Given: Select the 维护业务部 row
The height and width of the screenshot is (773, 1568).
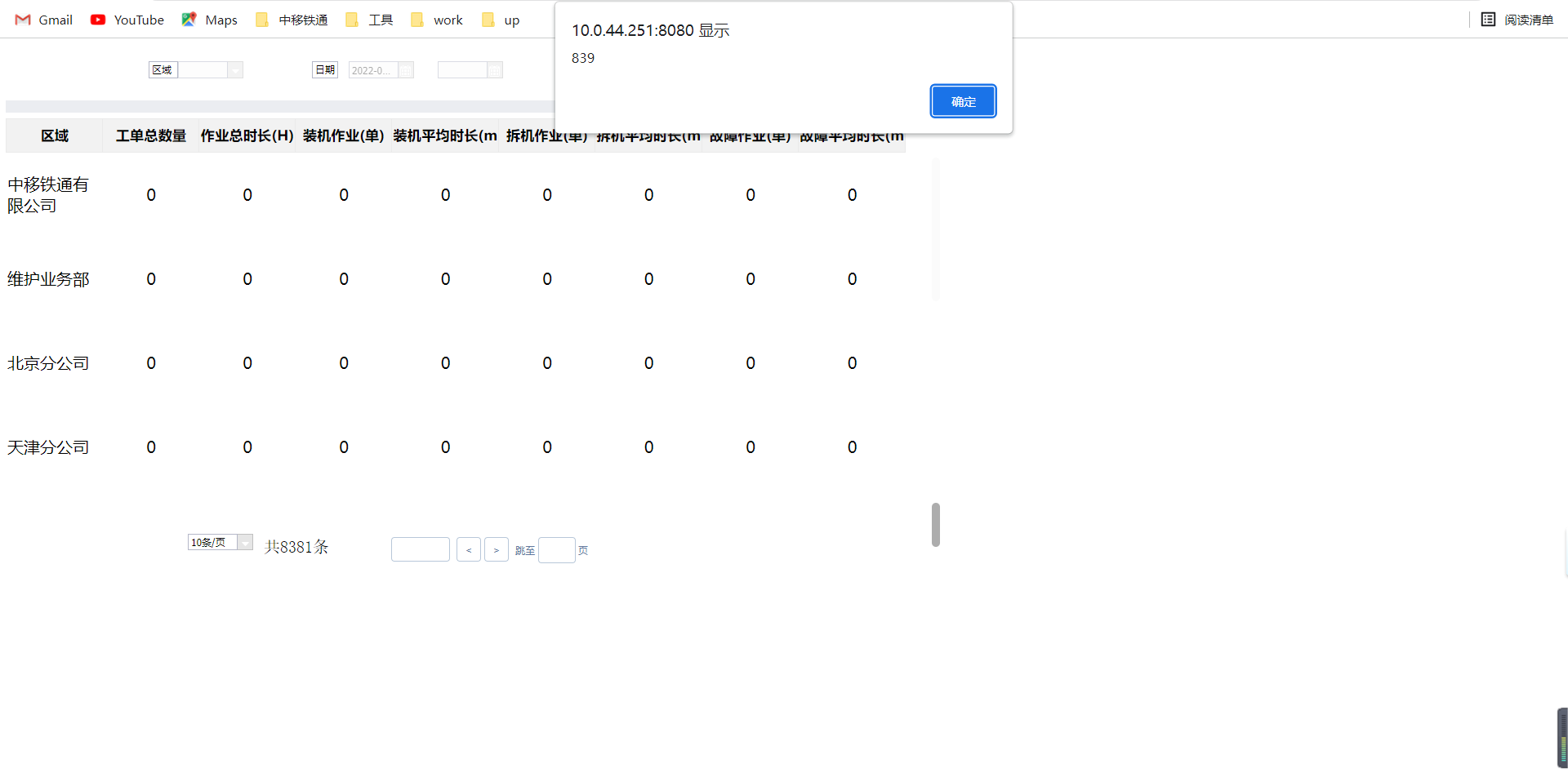Looking at the screenshot, I should point(455,279).
